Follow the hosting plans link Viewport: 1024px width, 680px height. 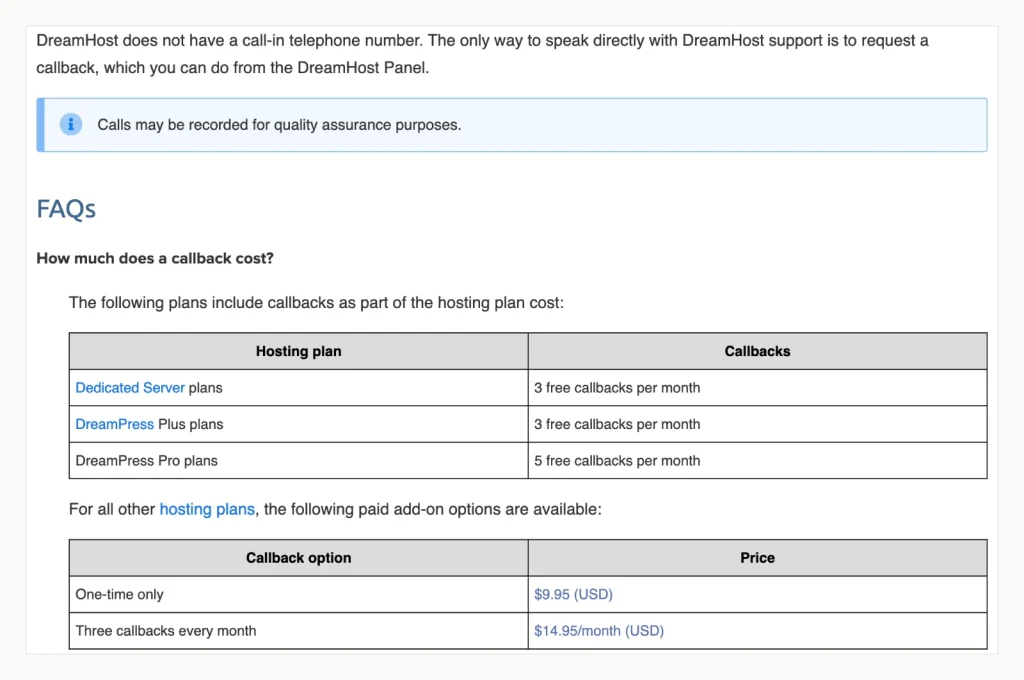[x=207, y=509]
